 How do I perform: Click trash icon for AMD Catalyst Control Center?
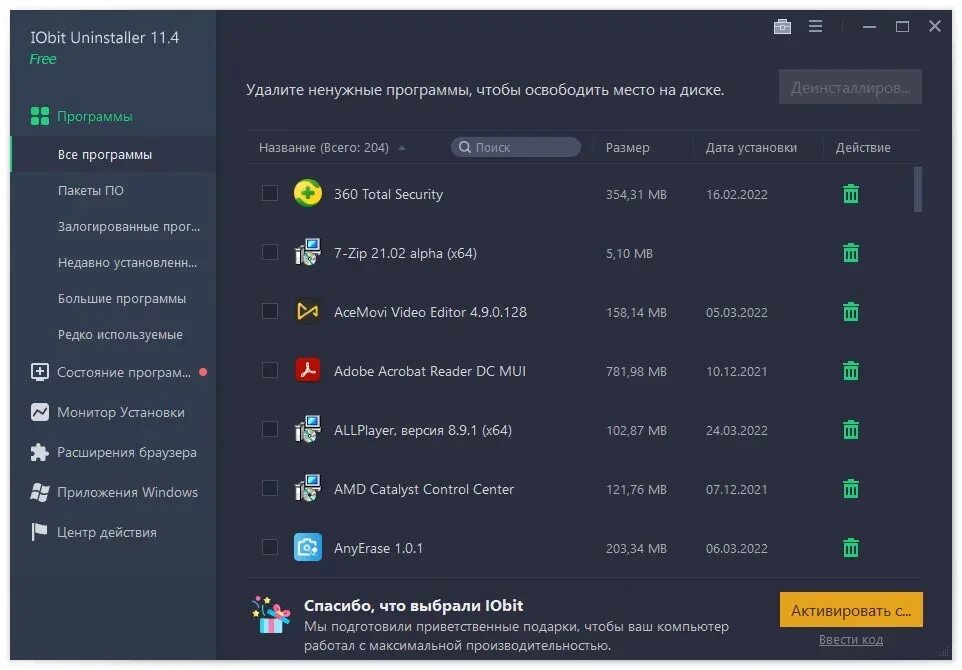[x=851, y=489]
